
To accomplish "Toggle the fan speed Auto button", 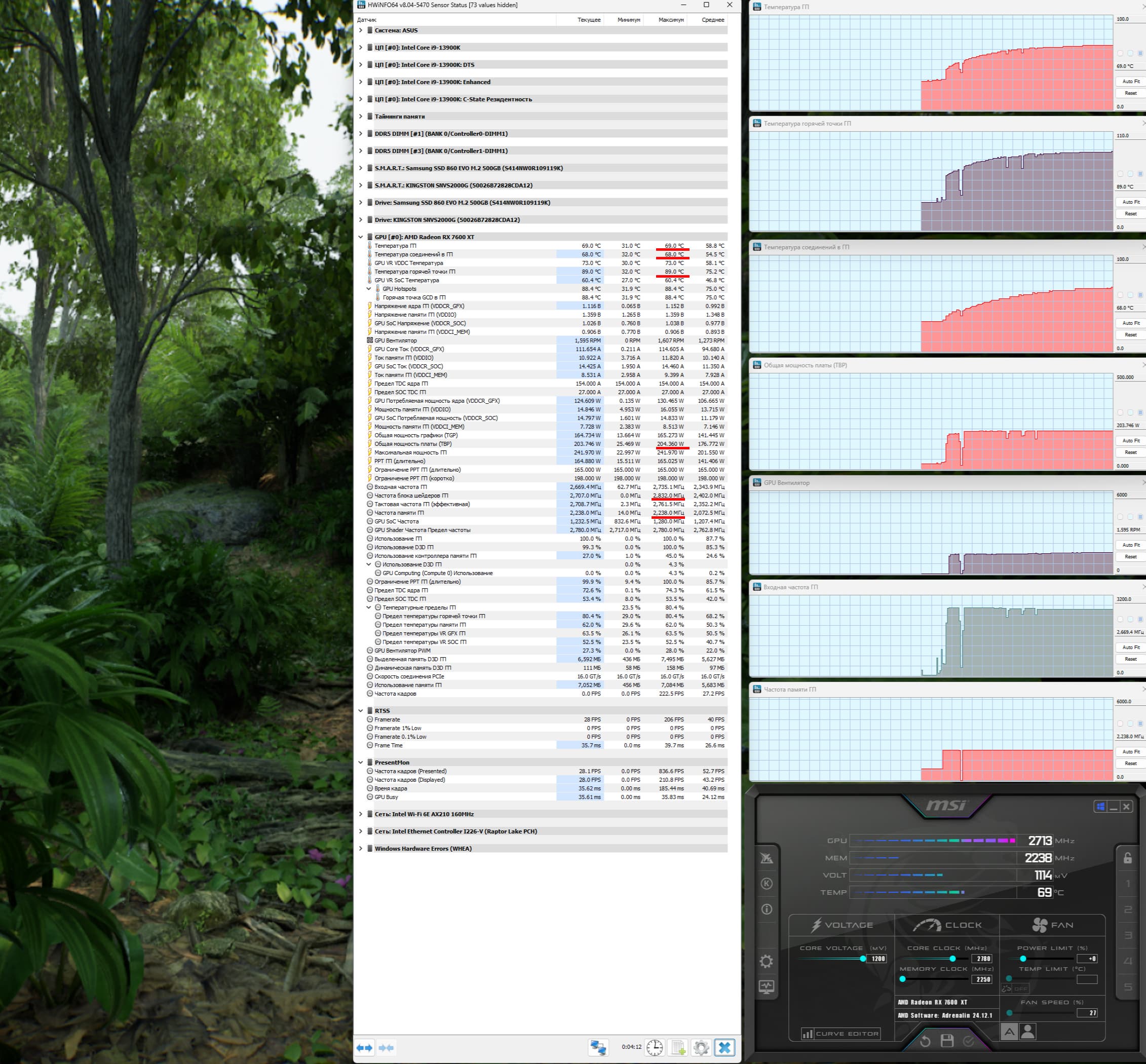I will coord(1009,1033).
